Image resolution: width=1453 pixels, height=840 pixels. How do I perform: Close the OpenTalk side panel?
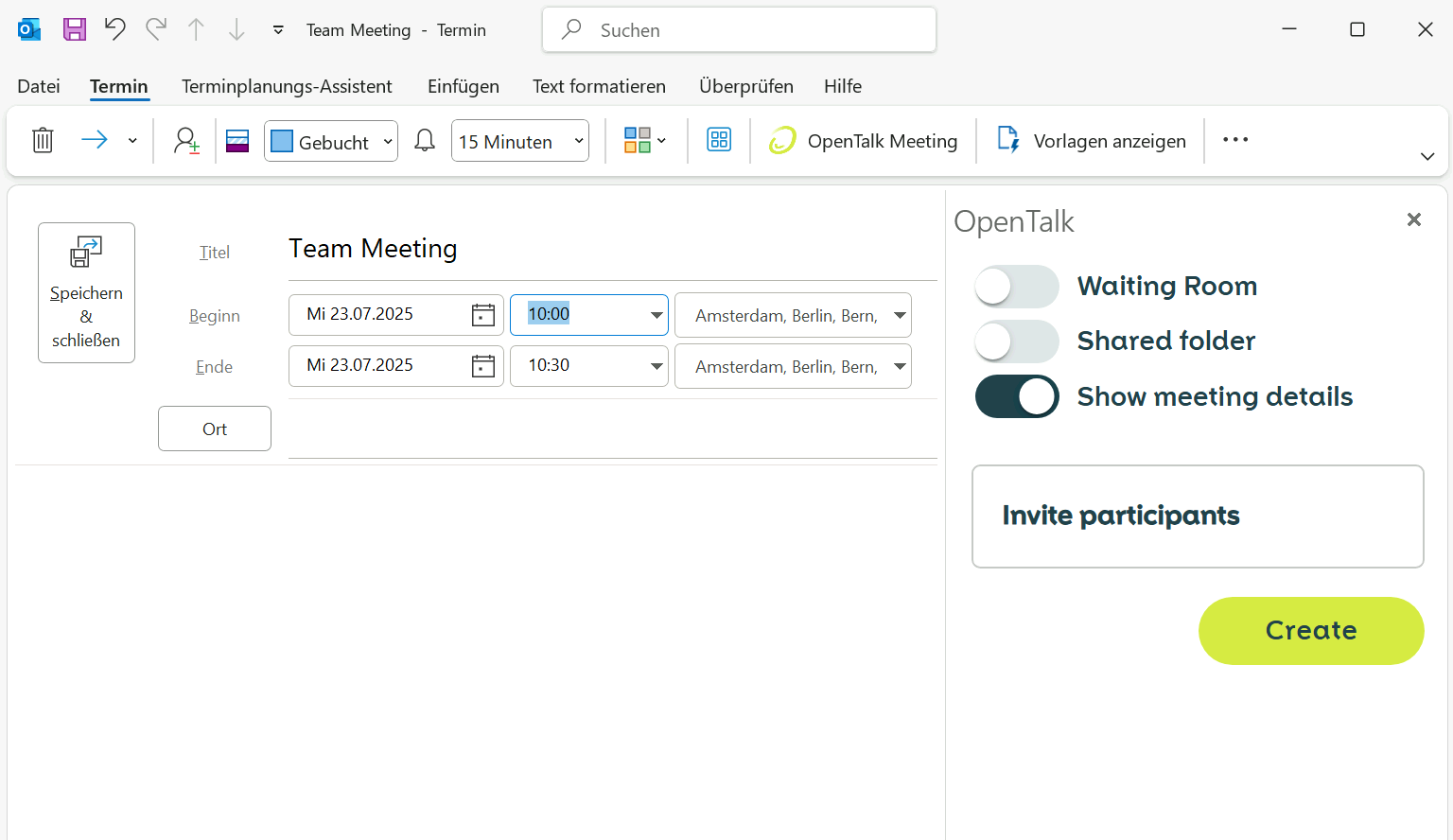(x=1414, y=219)
